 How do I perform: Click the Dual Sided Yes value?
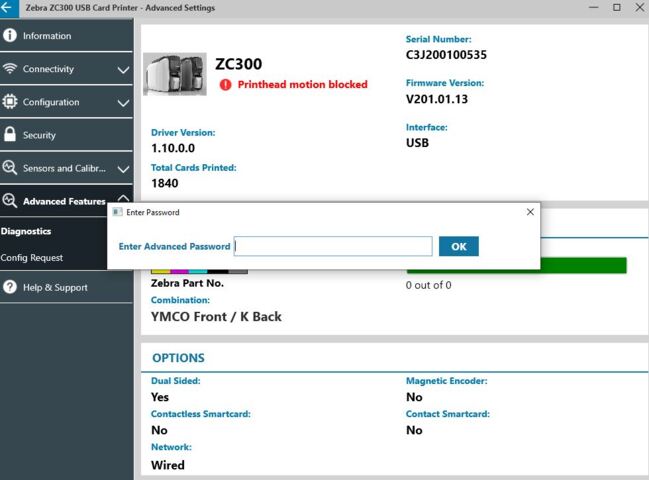pos(160,397)
